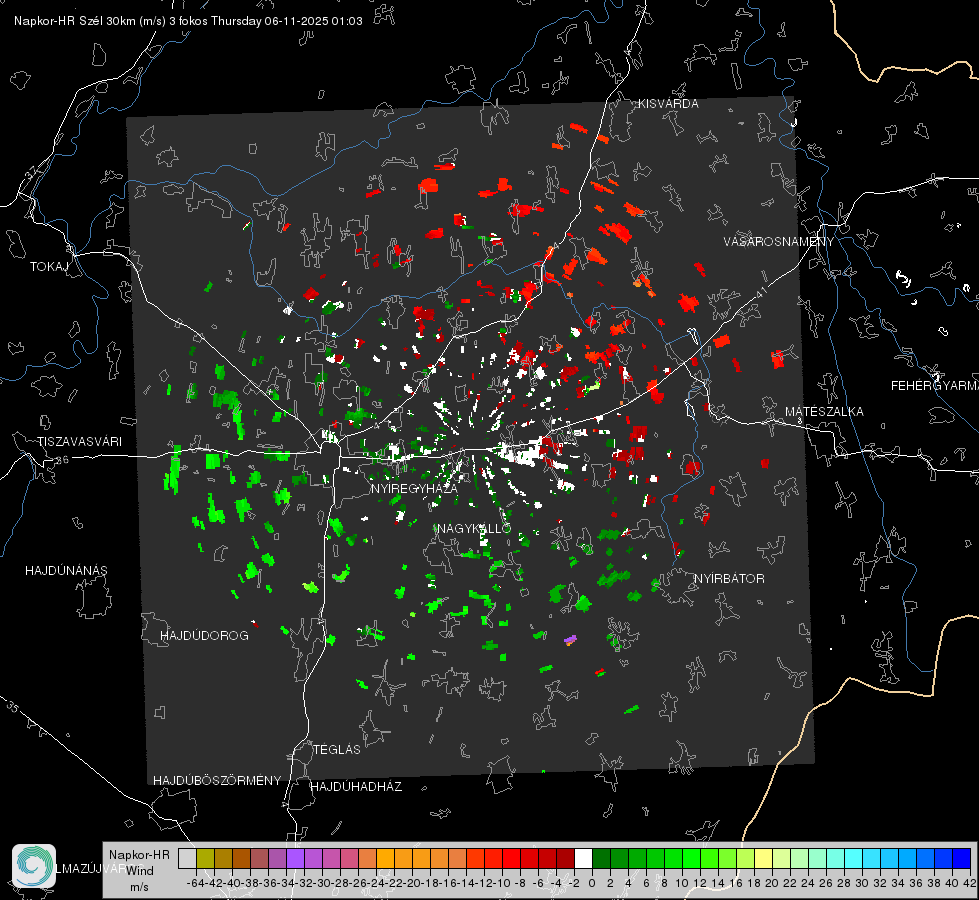Screen dimensions: 979x900
Task: Click the -20 legend value label
Action: click(x=411, y=883)
